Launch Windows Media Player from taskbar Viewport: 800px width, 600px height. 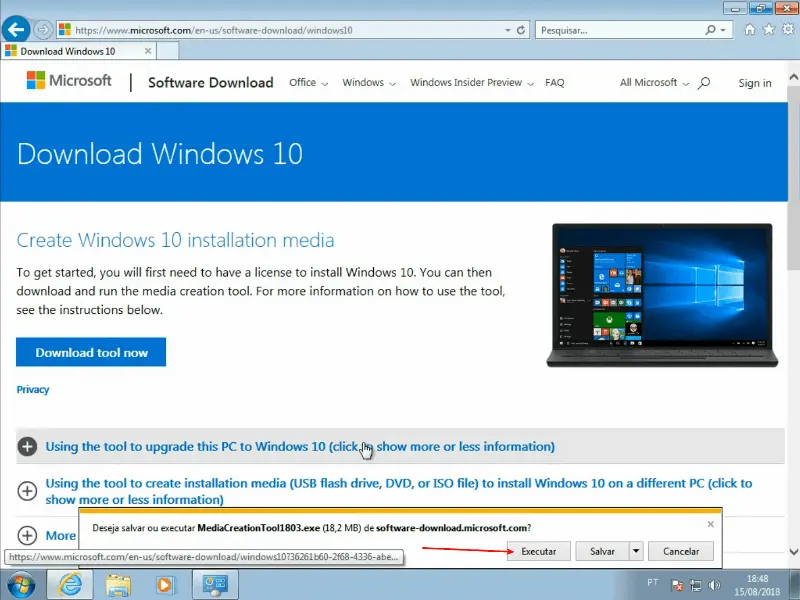coord(165,585)
